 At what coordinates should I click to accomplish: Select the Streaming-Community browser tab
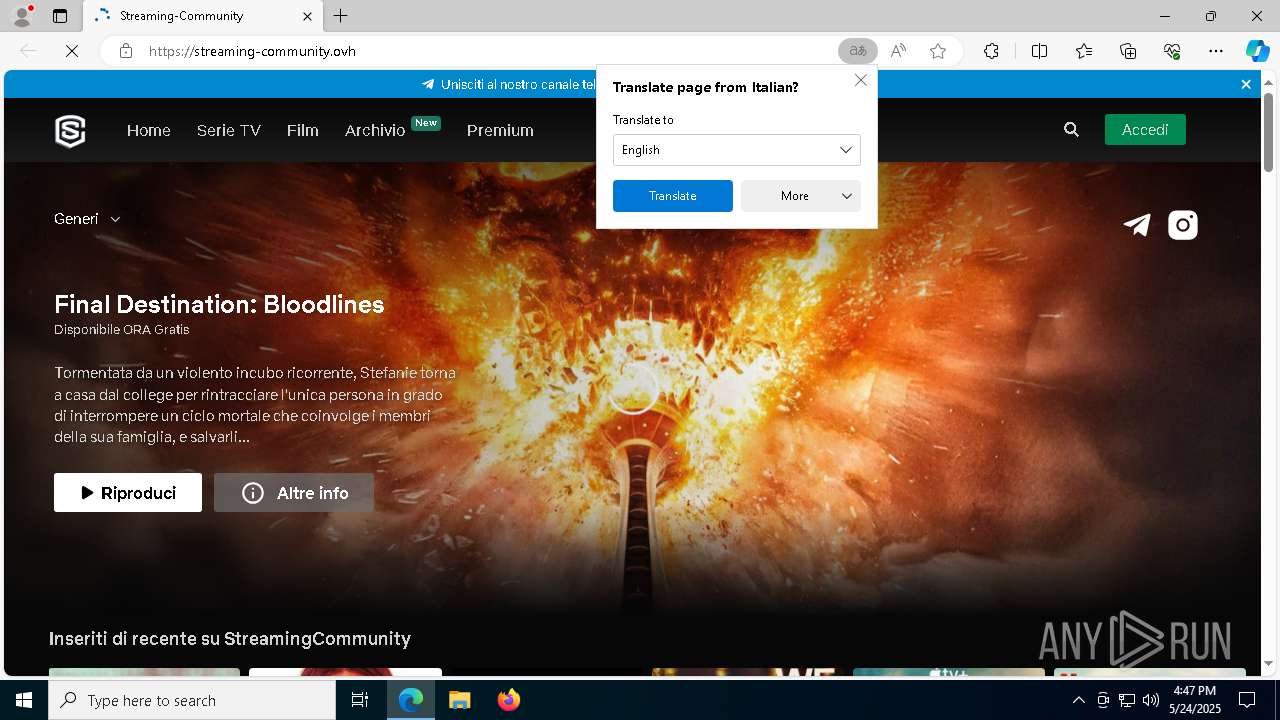pyautogui.click(x=202, y=16)
